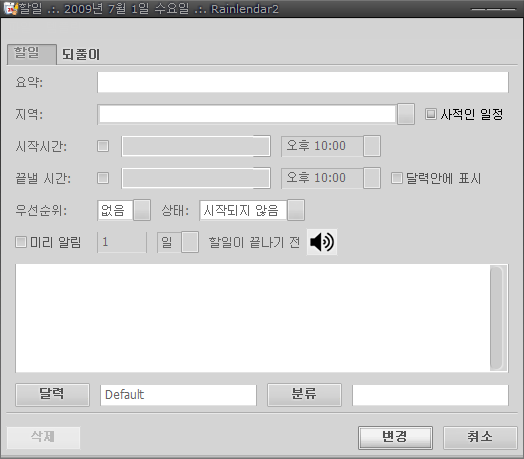Open the 끝낼 시간 time dropdown
Image resolution: width=524 pixels, height=459 pixels.
click(x=372, y=178)
